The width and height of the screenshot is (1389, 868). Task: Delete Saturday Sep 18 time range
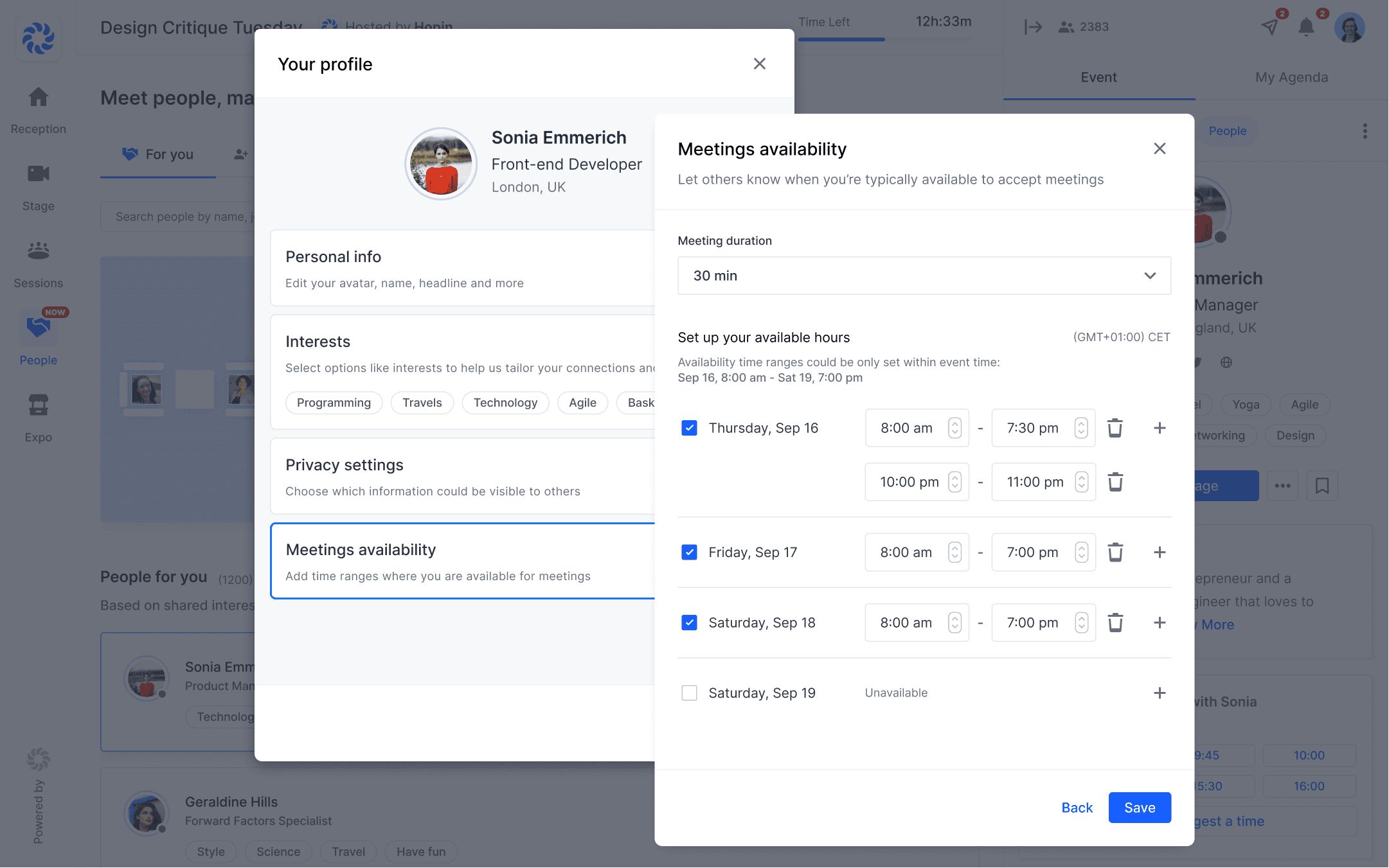coord(1115,623)
